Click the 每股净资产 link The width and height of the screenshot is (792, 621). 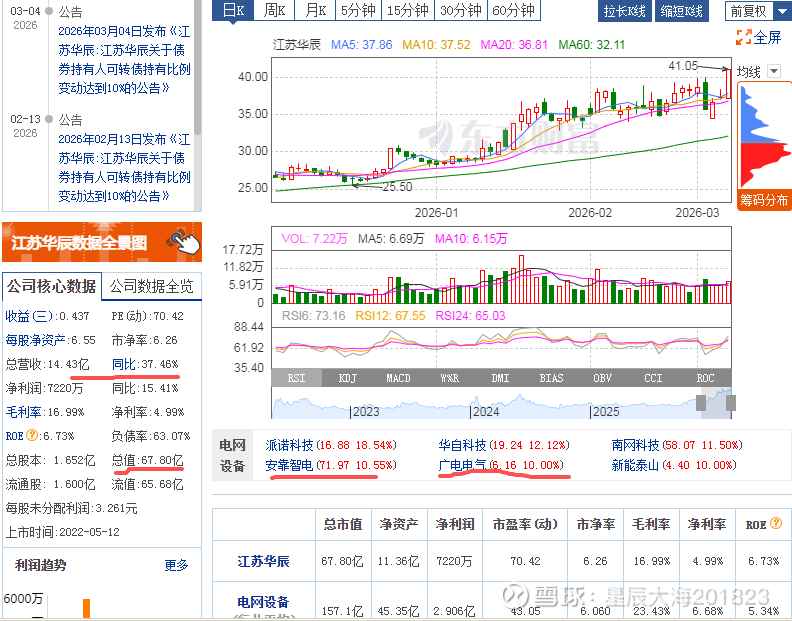(35, 340)
